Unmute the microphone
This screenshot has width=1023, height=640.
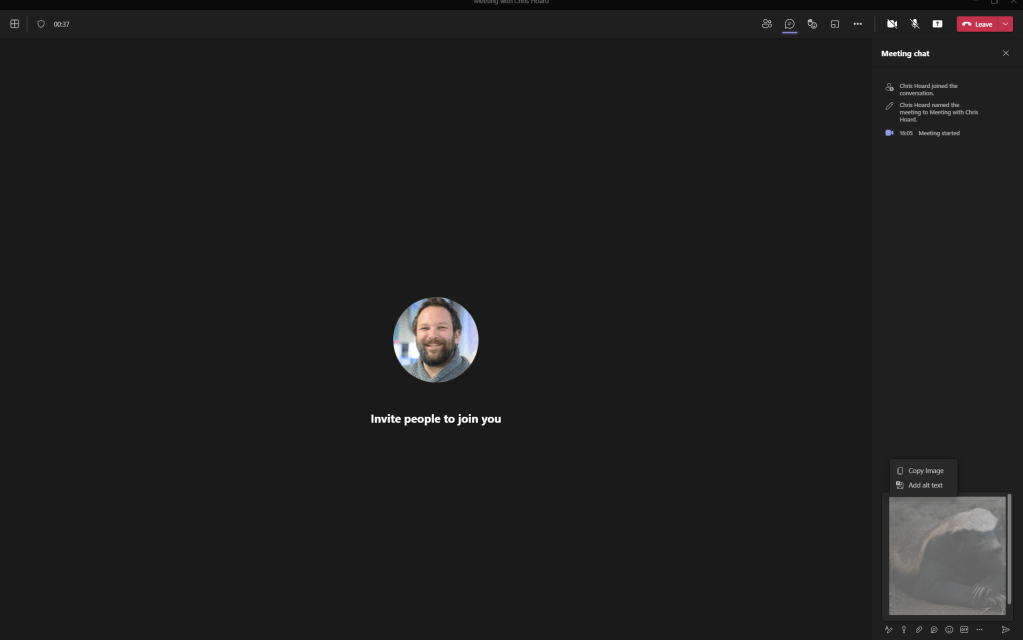(914, 24)
